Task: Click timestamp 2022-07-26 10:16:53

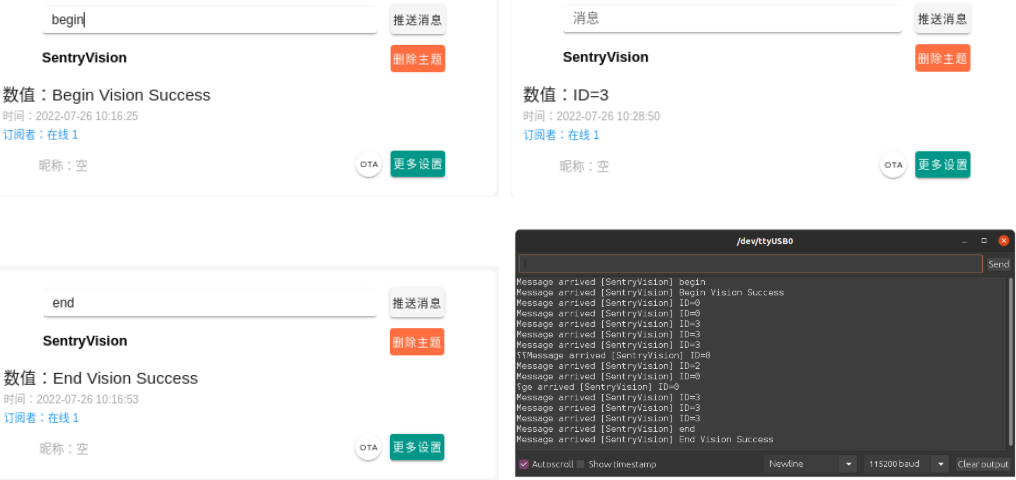Action: click(x=87, y=399)
